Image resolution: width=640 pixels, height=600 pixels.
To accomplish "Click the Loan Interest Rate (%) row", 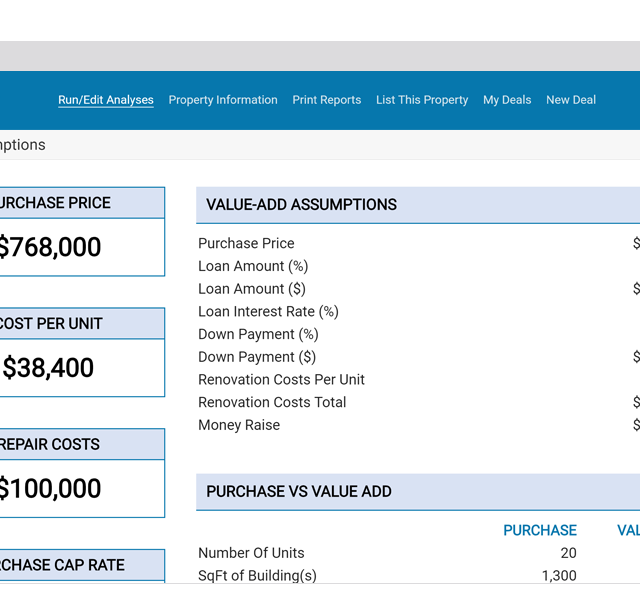I will tap(268, 312).
